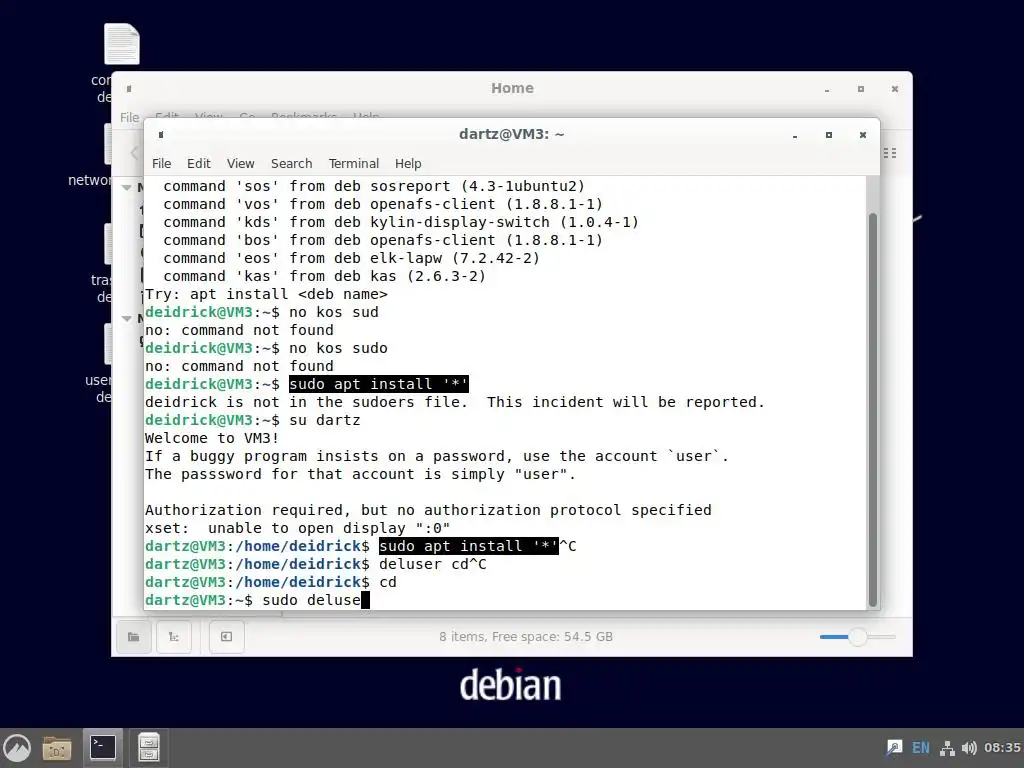The height and width of the screenshot is (768, 1024).
Task: Click the current 'sudo deluse' prompt line
Action: 257,600
